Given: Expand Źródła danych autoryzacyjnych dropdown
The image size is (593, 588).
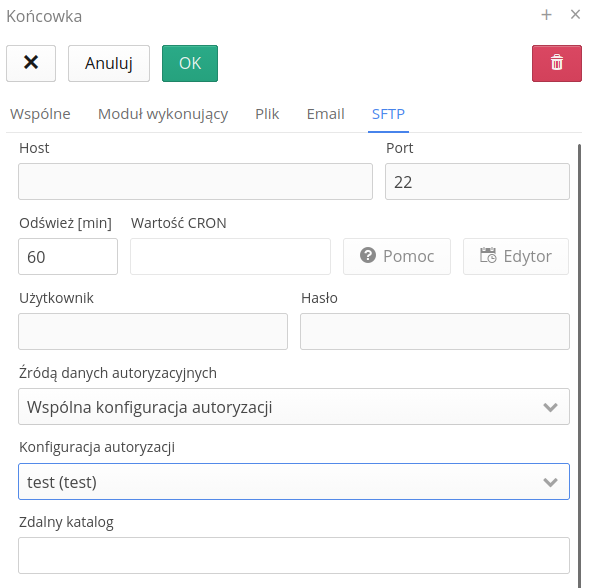Looking at the screenshot, I should pyautogui.click(x=294, y=406).
